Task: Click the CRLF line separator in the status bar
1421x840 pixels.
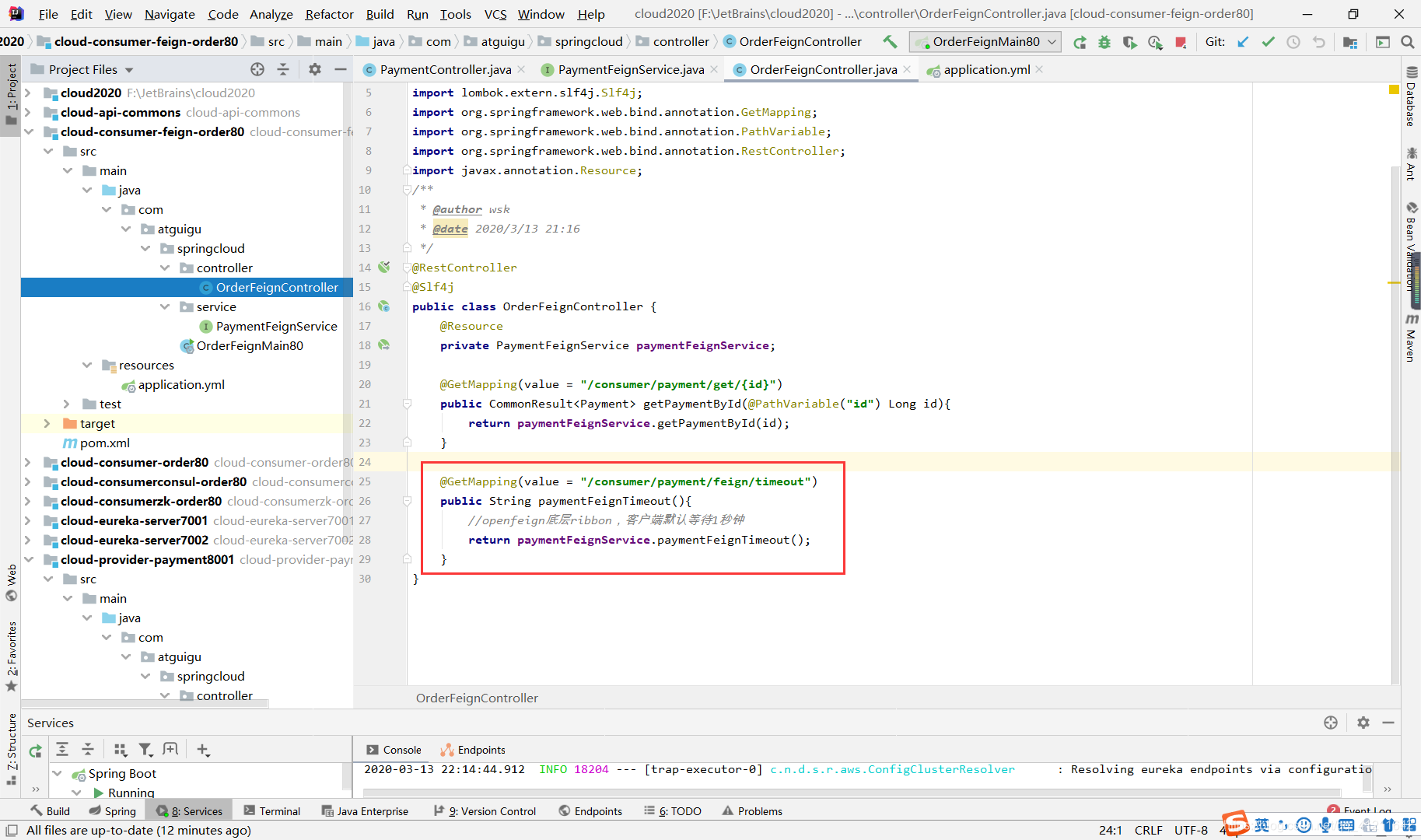Action: (x=1148, y=830)
